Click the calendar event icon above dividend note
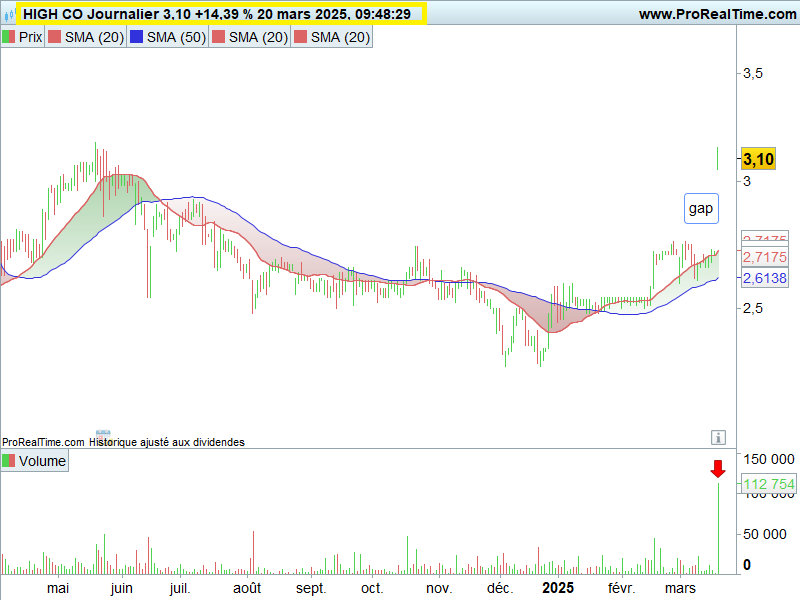800x600 pixels. pos(103,435)
